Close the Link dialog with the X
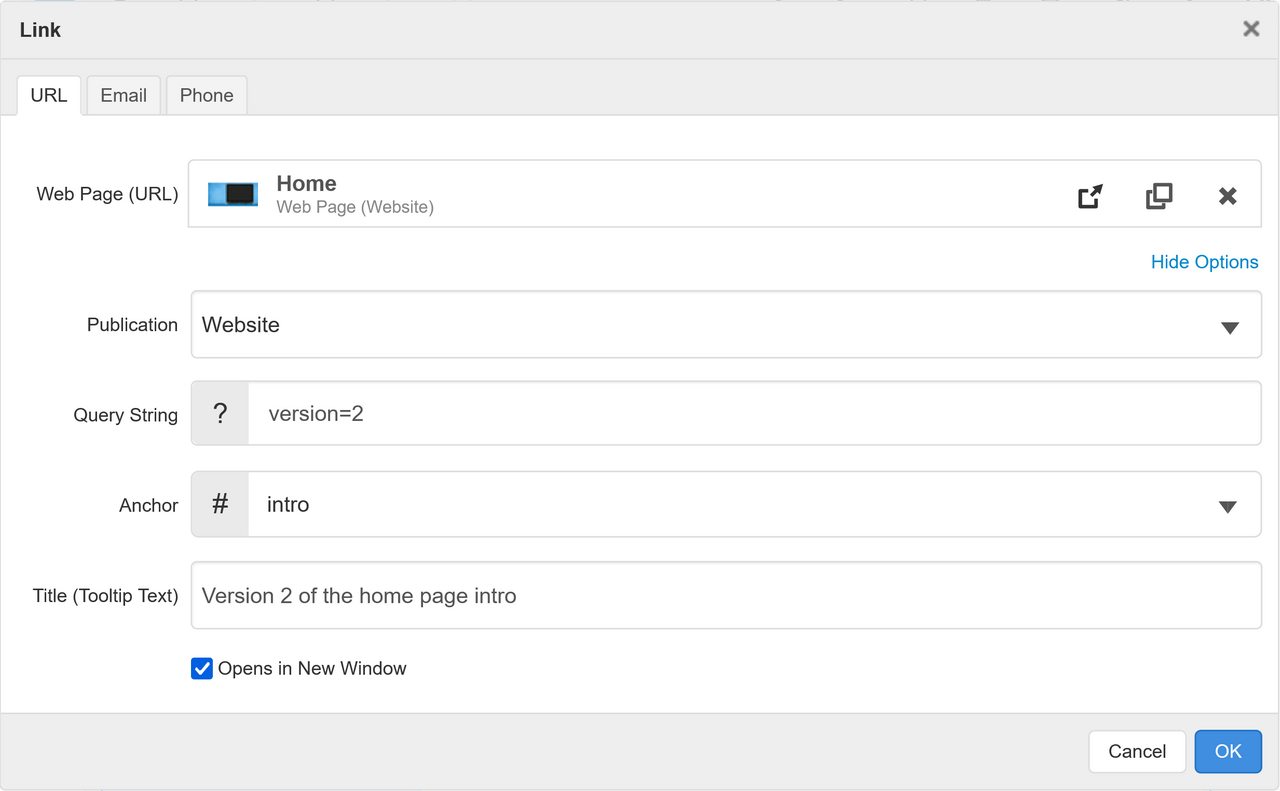The width and height of the screenshot is (1280, 791). 1251,29
